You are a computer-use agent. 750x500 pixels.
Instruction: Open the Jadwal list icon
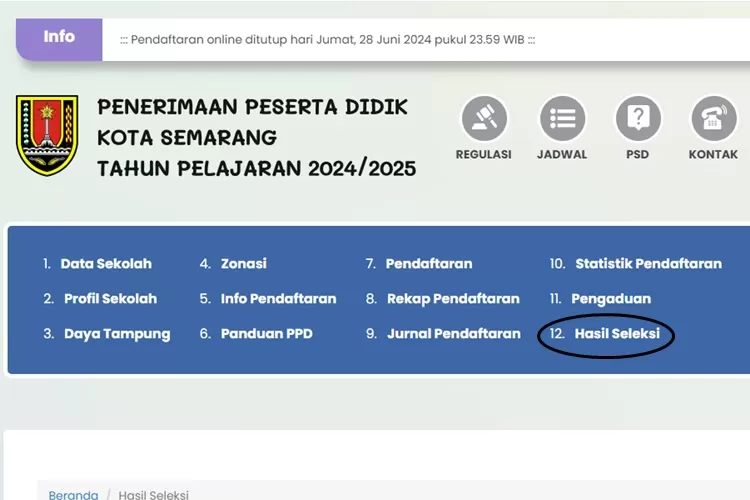[x=562, y=118]
